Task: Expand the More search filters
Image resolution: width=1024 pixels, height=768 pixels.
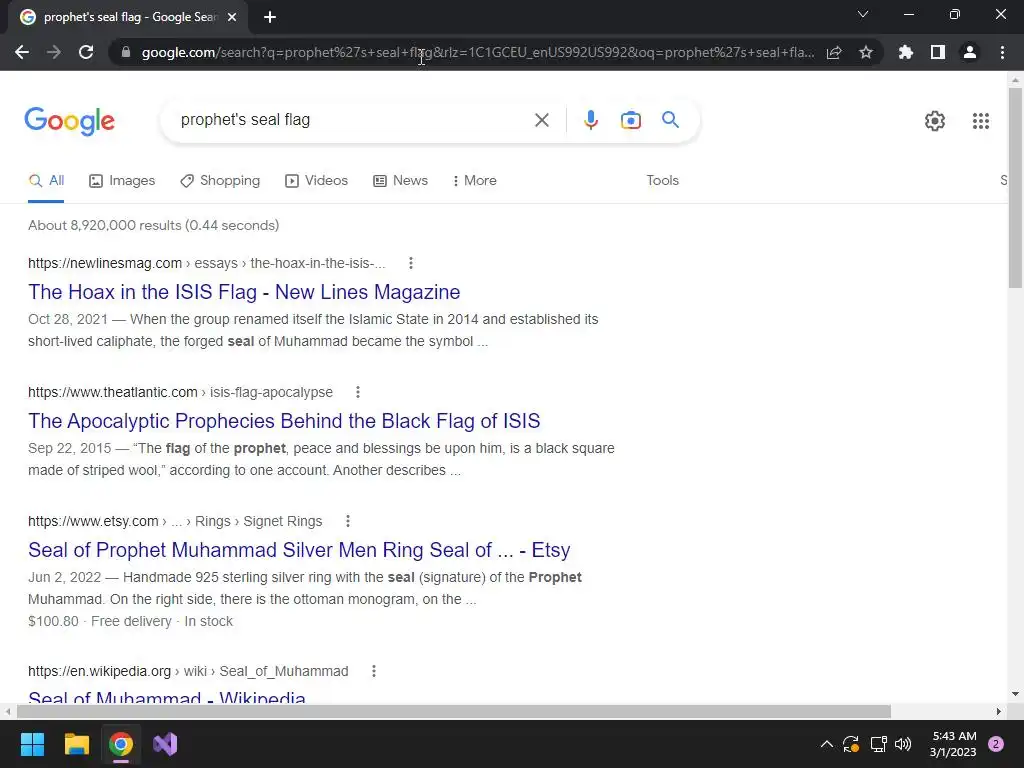Action: (475, 180)
